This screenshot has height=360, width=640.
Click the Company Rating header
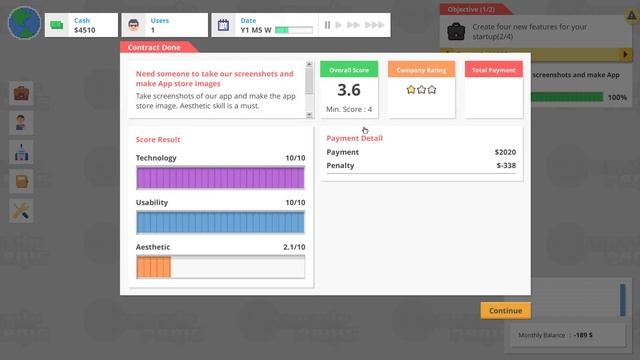[421, 70]
